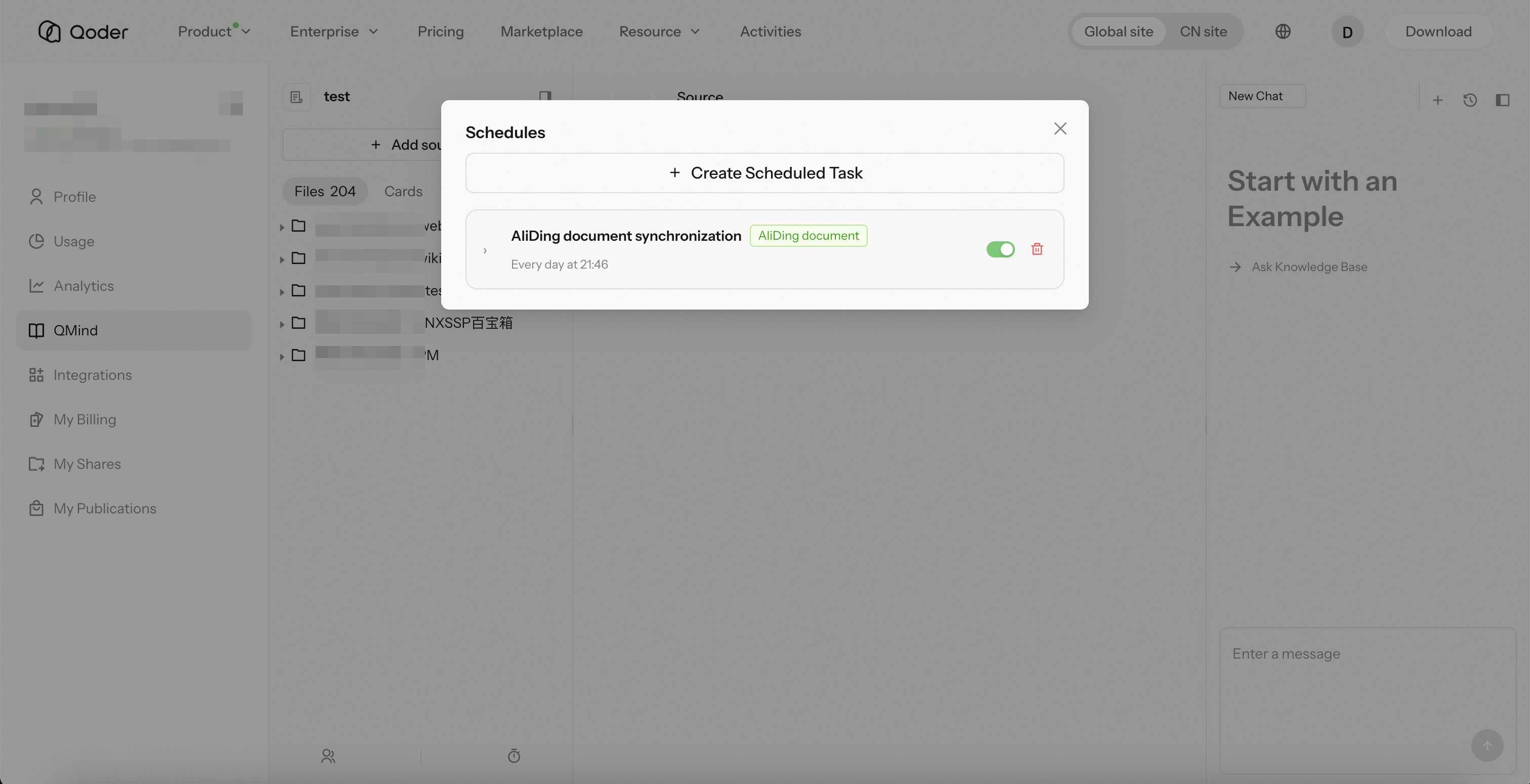
Task: Open the Activities menu item
Action: [x=771, y=31]
